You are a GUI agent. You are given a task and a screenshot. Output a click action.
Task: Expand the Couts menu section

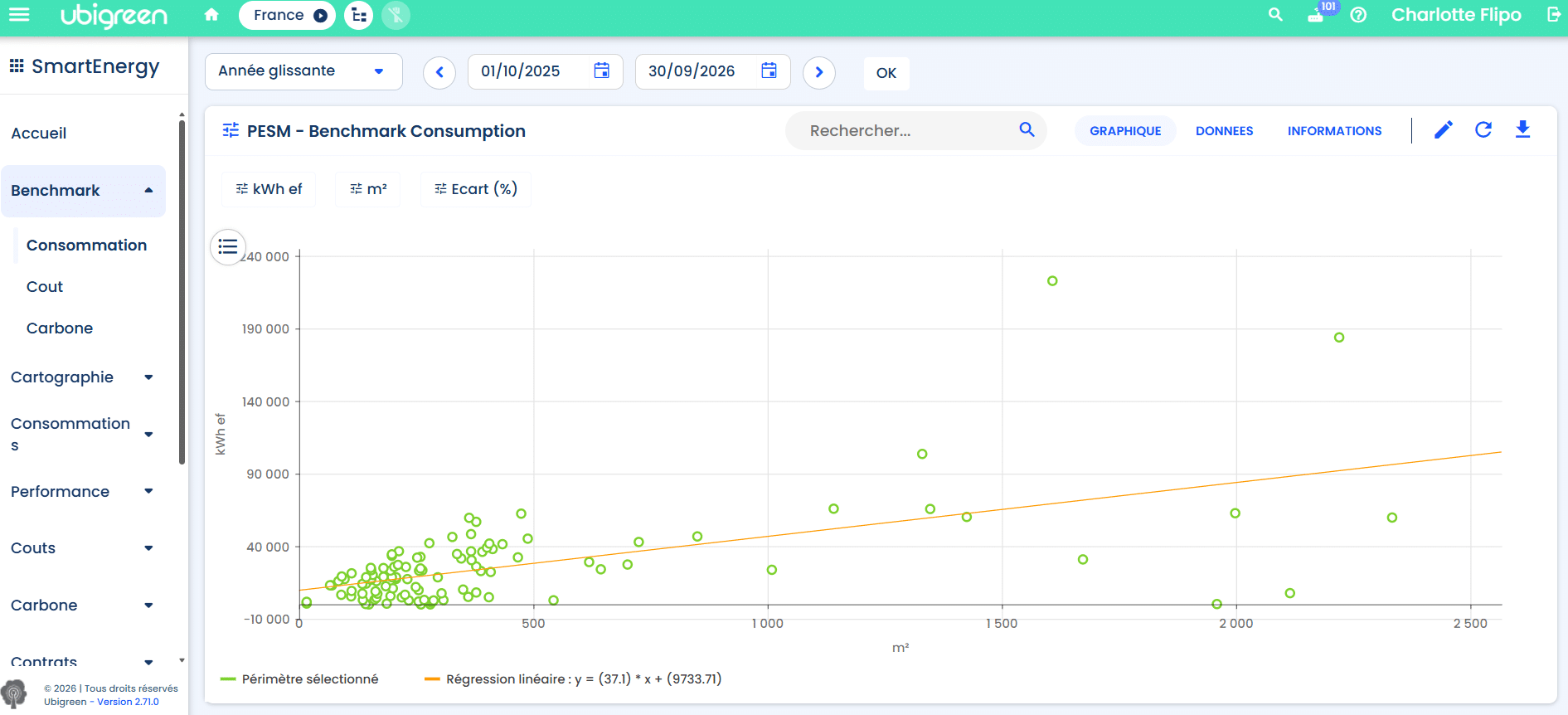[x=83, y=548]
